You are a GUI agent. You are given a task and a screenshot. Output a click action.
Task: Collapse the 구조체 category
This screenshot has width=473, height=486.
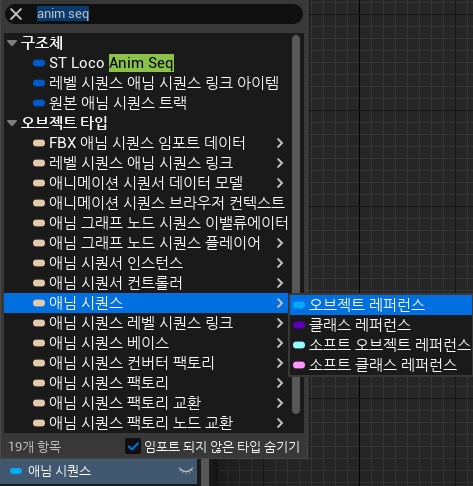(x=12, y=43)
